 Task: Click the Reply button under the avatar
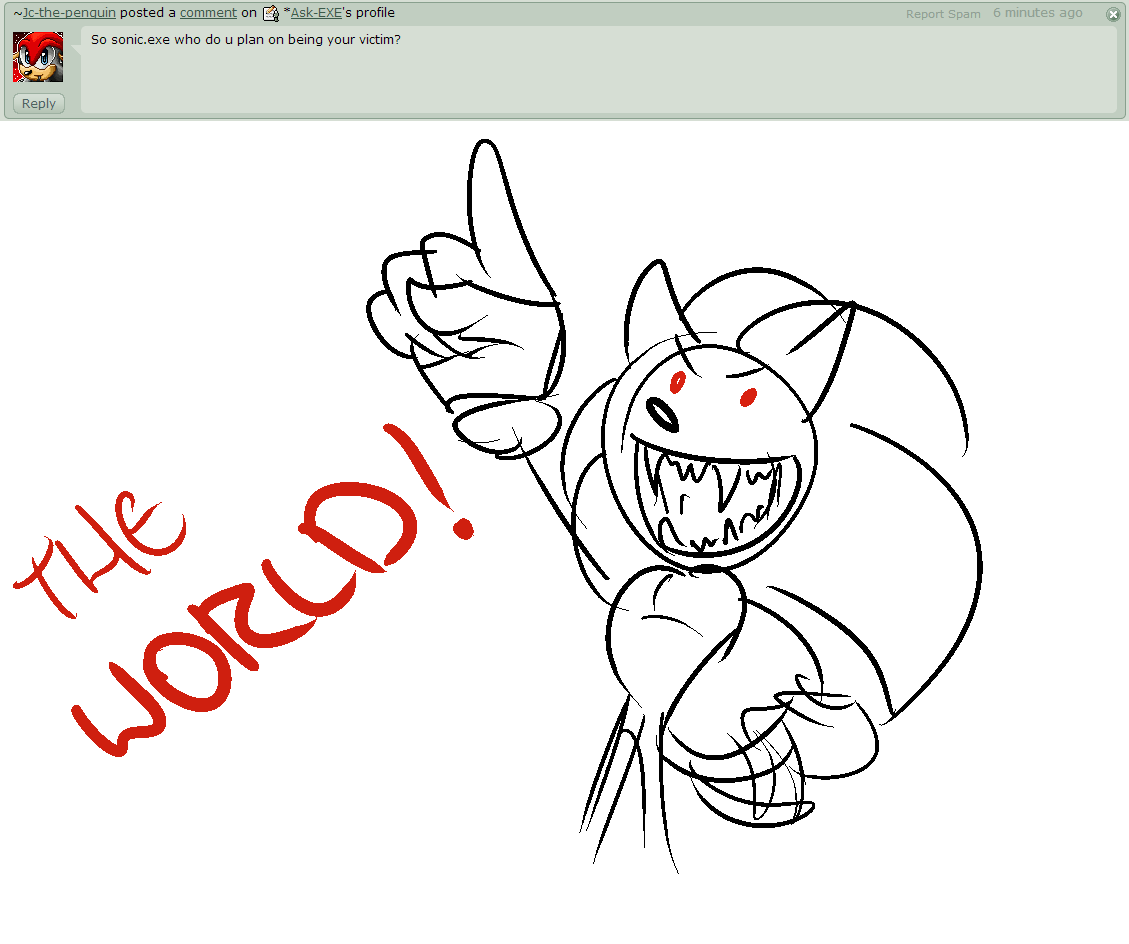coord(39,104)
